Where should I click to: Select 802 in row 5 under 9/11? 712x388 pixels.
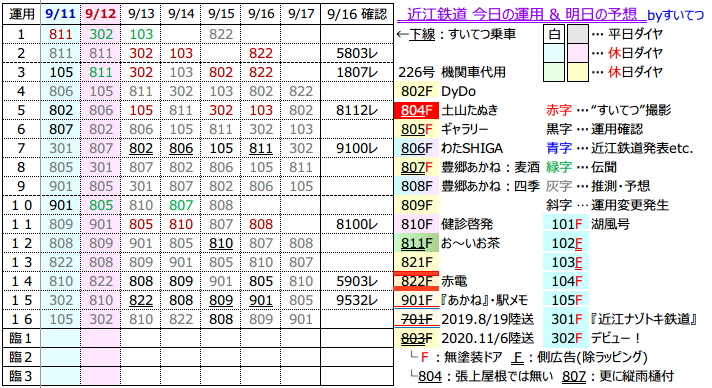[x=61, y=110]
